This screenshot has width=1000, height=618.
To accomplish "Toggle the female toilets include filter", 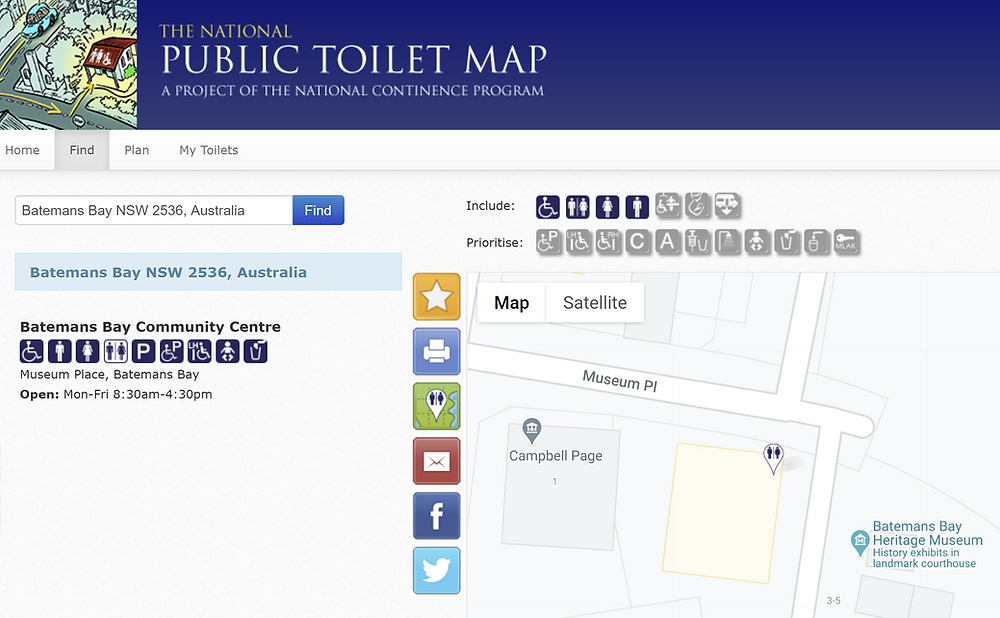I will 607,207.
